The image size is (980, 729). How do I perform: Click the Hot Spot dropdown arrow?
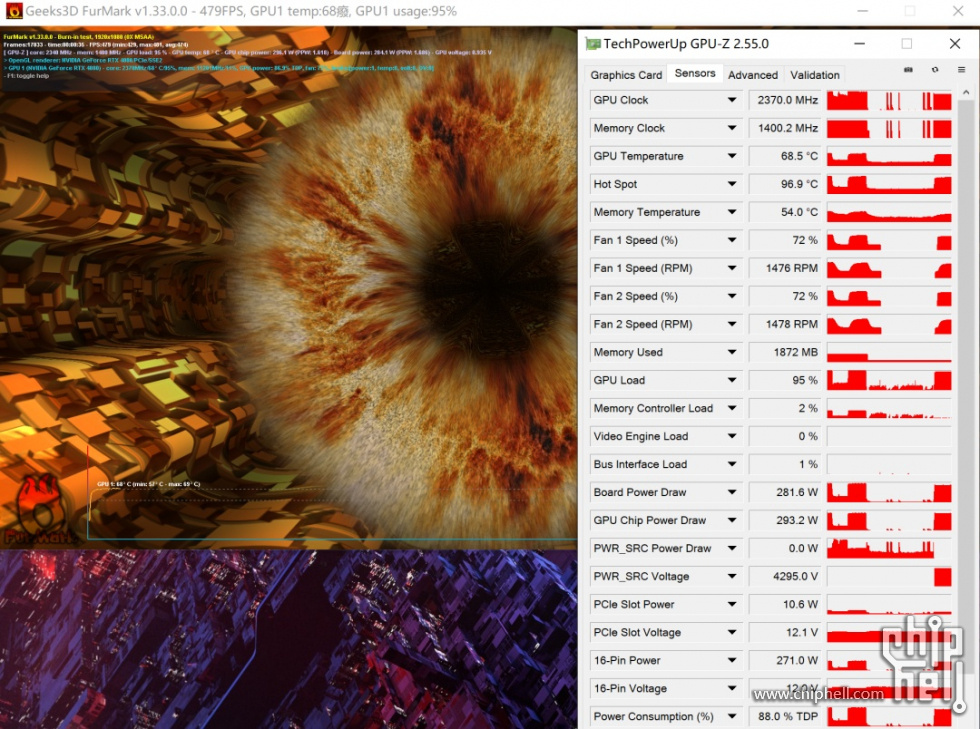point(731,184)
